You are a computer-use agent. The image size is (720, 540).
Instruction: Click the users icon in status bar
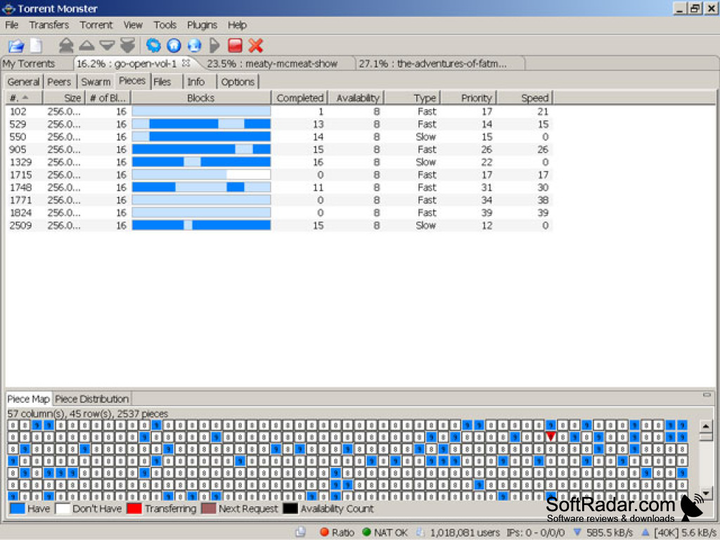coord(420,532)
